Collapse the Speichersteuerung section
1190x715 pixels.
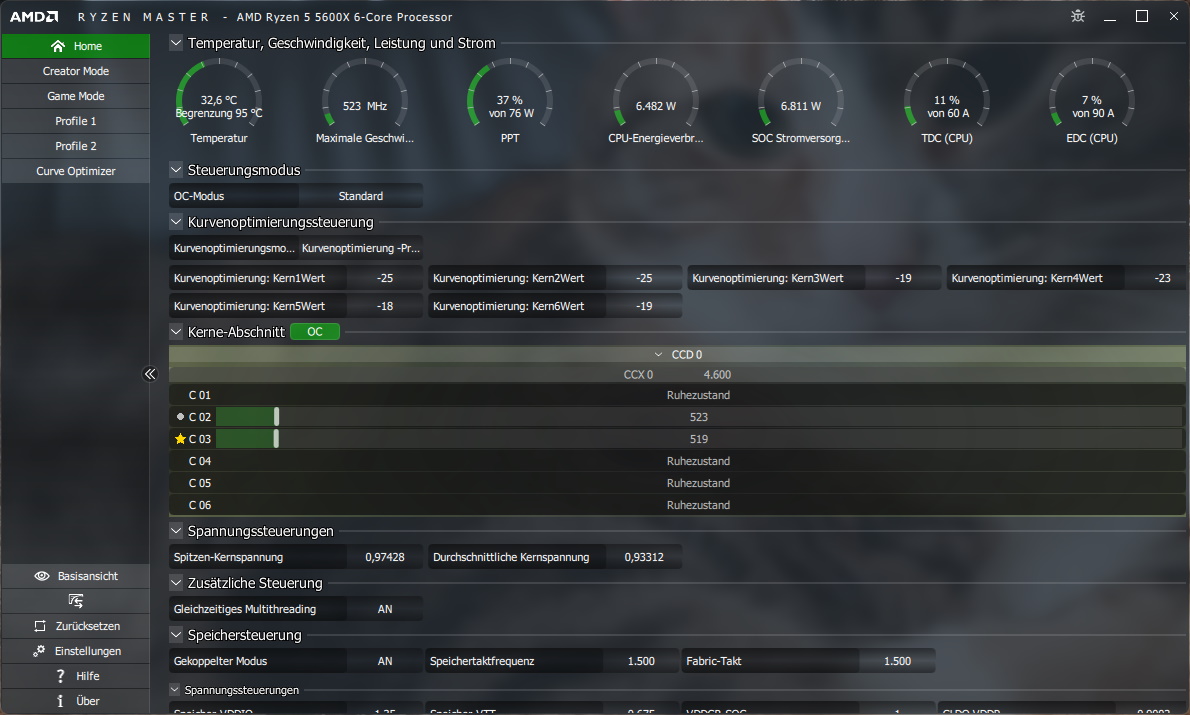pos(176,635)
